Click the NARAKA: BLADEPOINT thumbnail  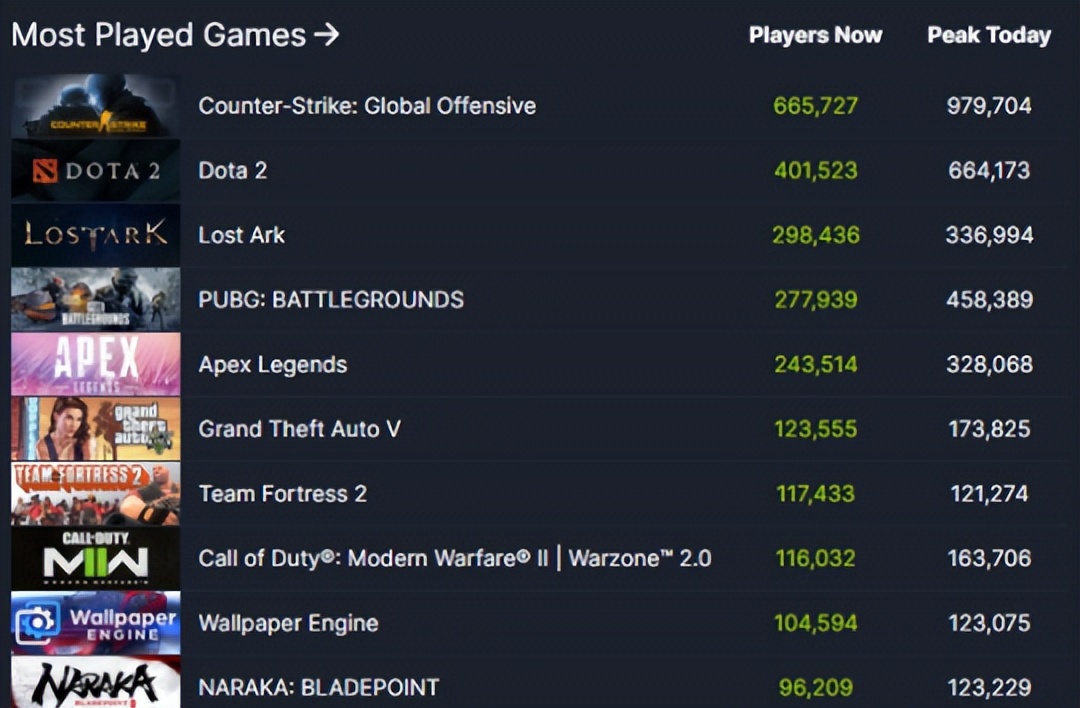click(x=95, y=686)
